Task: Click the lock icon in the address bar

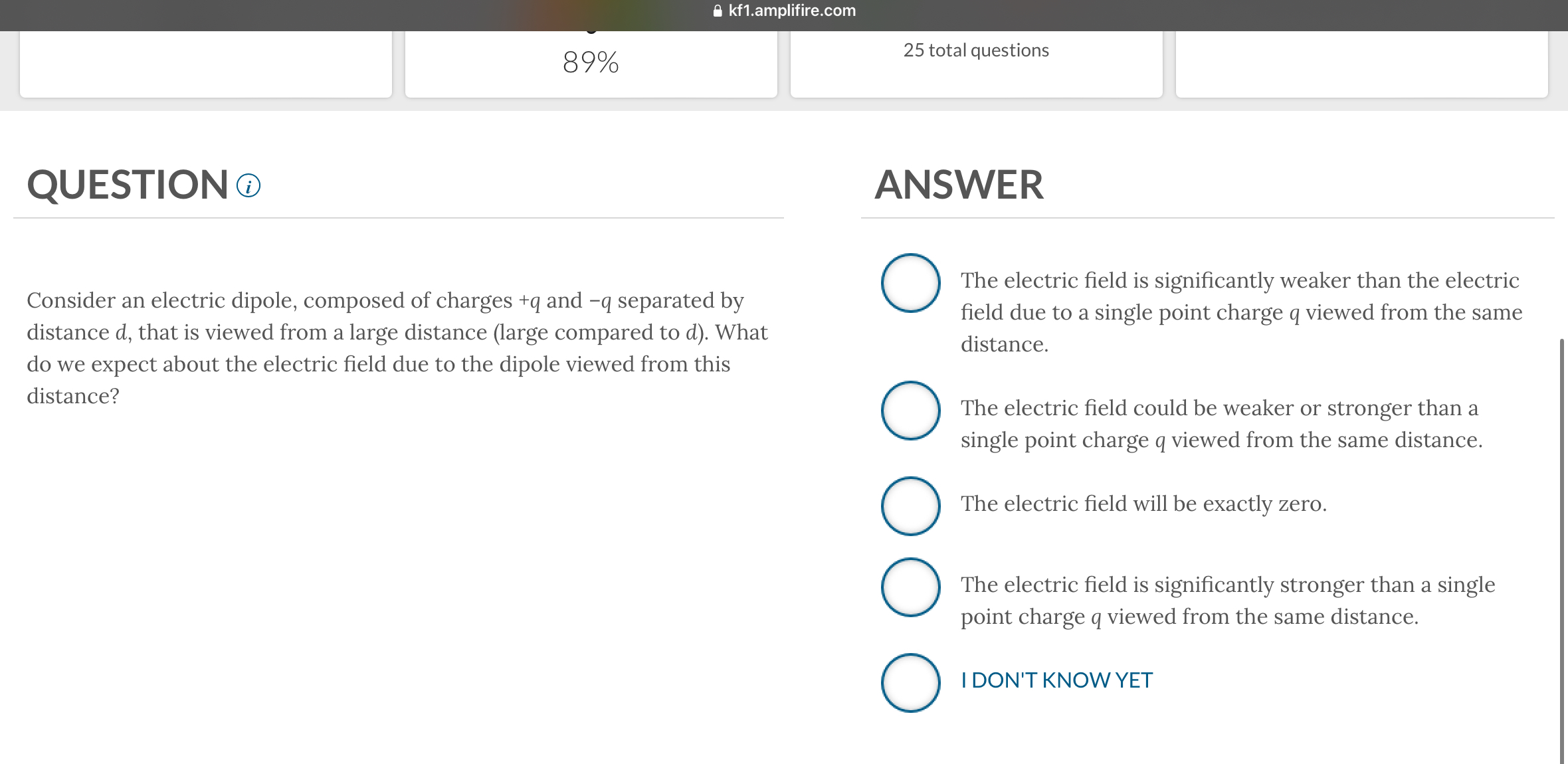Action: pos(716,10)
